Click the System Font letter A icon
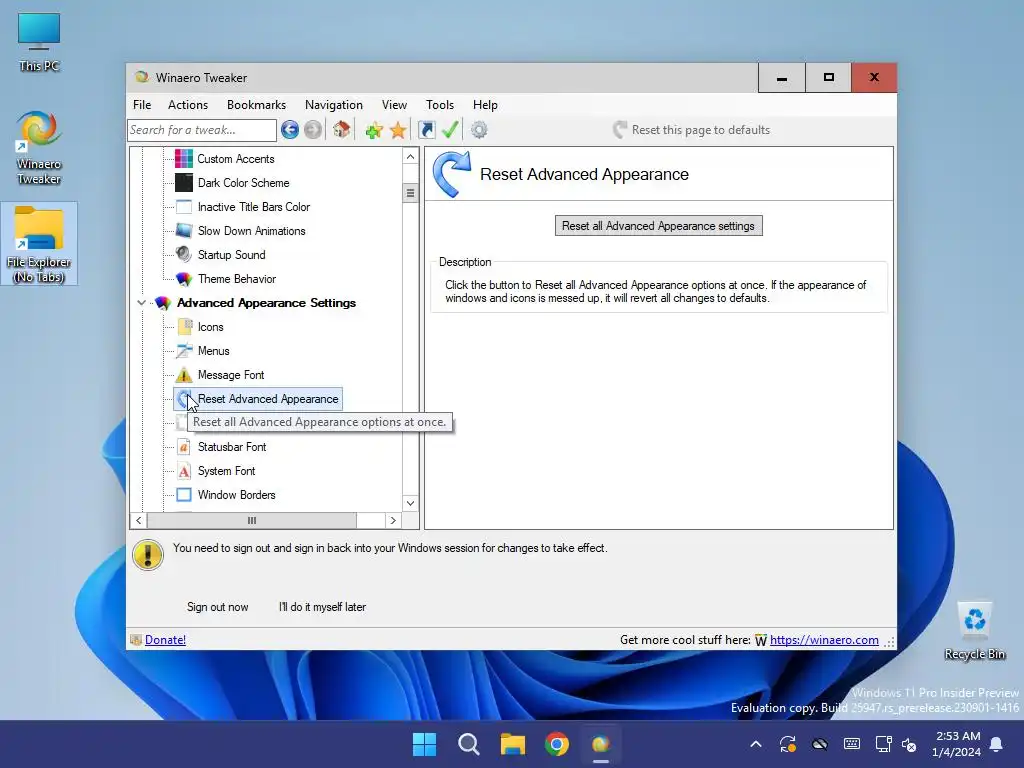This screenshot has height=768, width=1024. pos(184,471)
